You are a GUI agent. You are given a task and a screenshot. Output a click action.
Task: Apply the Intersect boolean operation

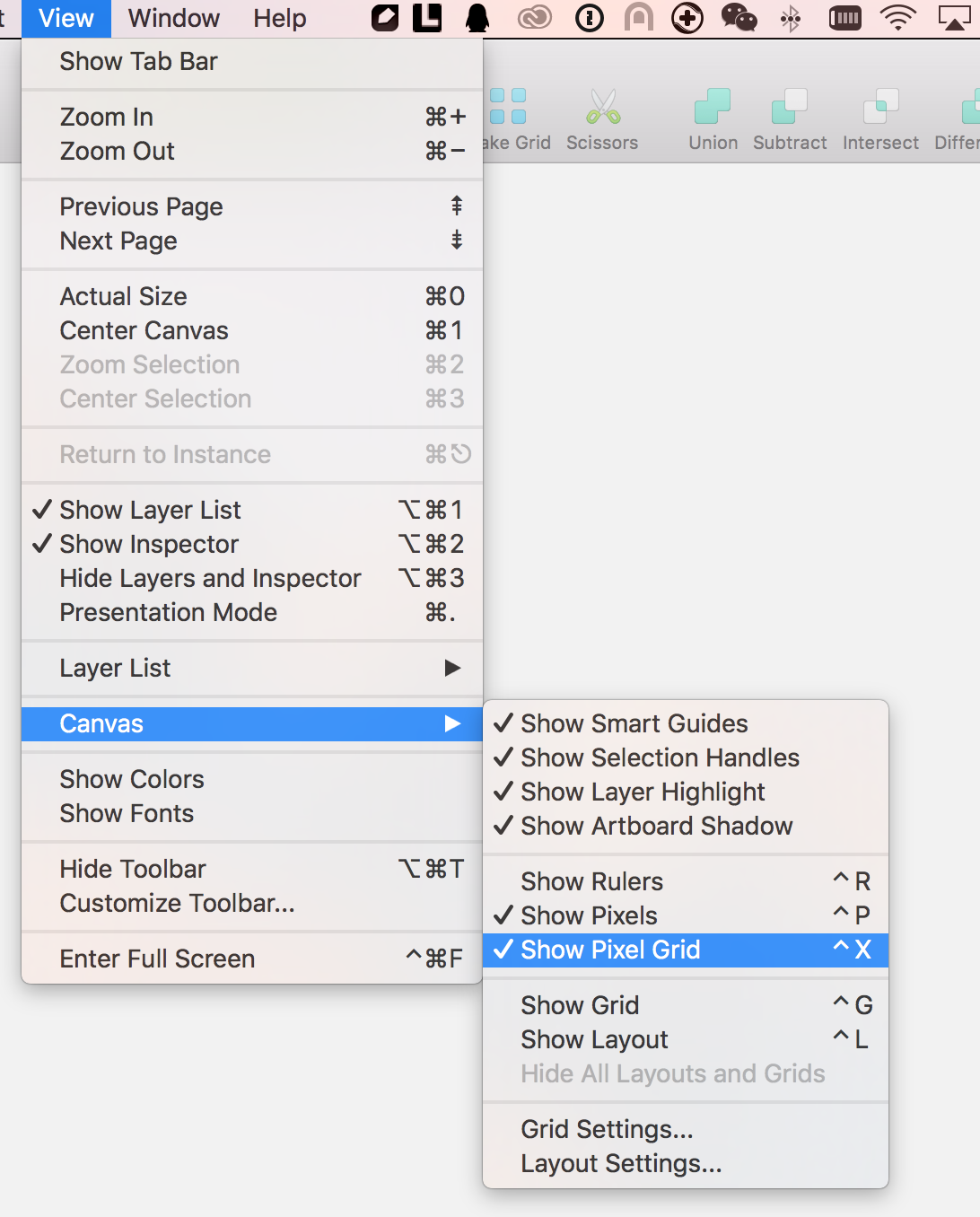880,119
